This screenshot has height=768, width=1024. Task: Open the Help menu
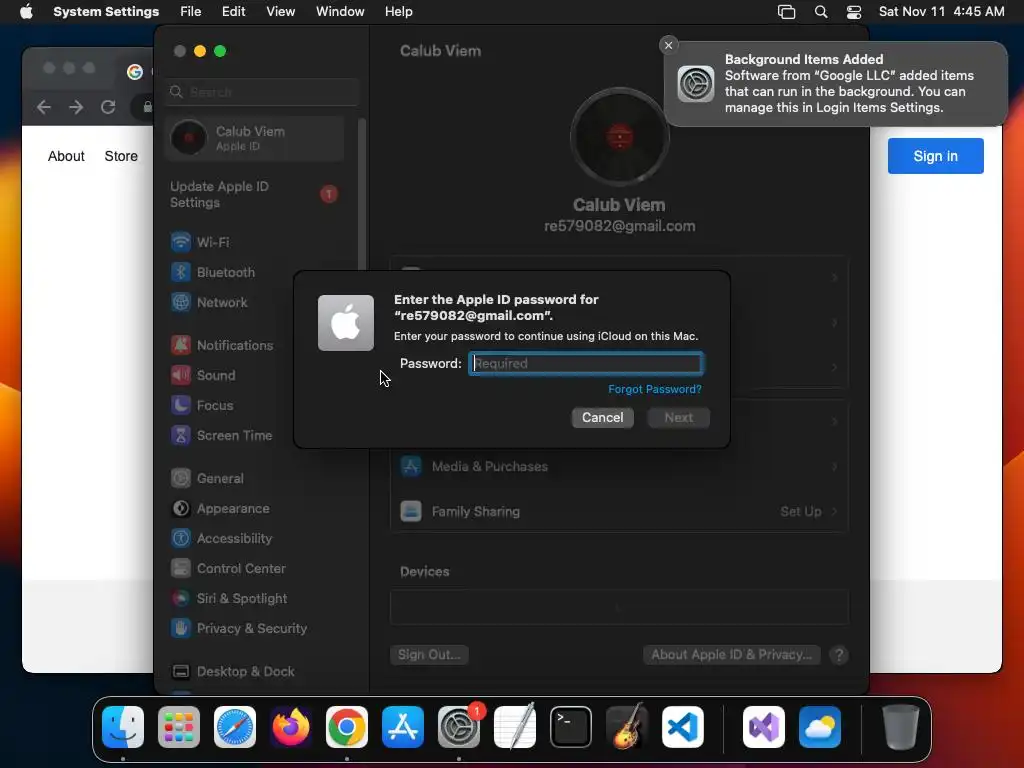(398, 12)
